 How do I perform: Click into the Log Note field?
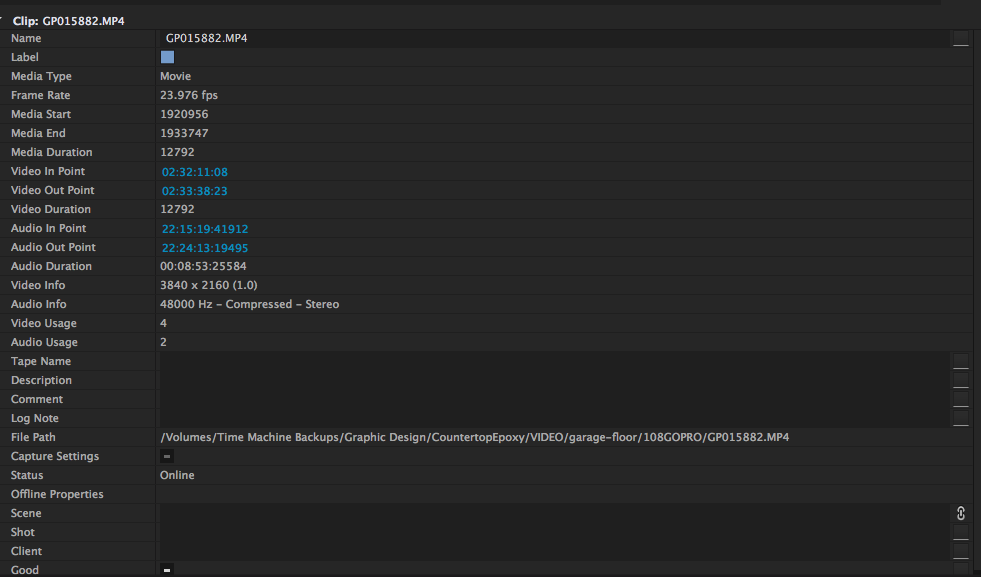pyautogui.click(x=554, y=418)
